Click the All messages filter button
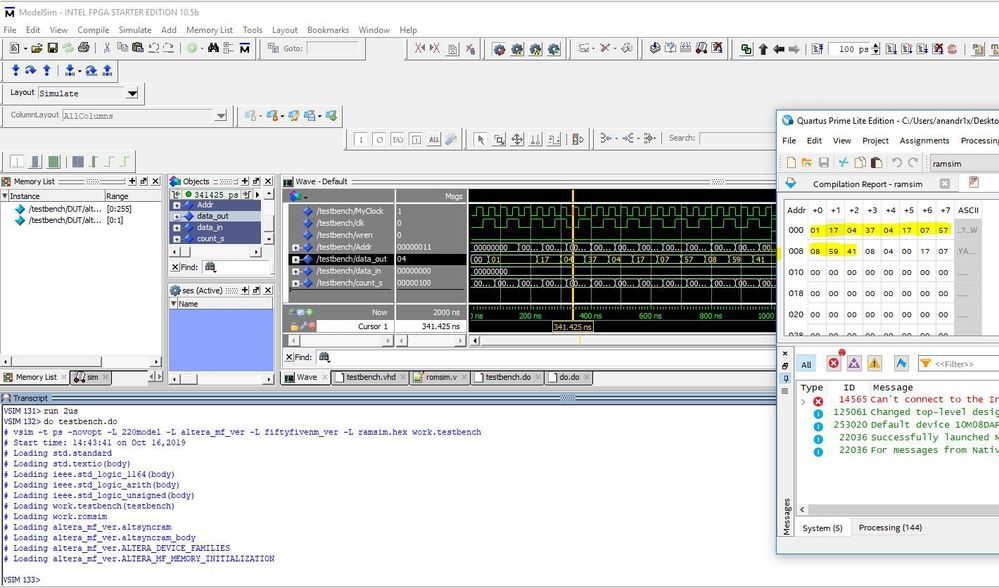The height and width of the screenshot is (588, 999). (806, 364)
